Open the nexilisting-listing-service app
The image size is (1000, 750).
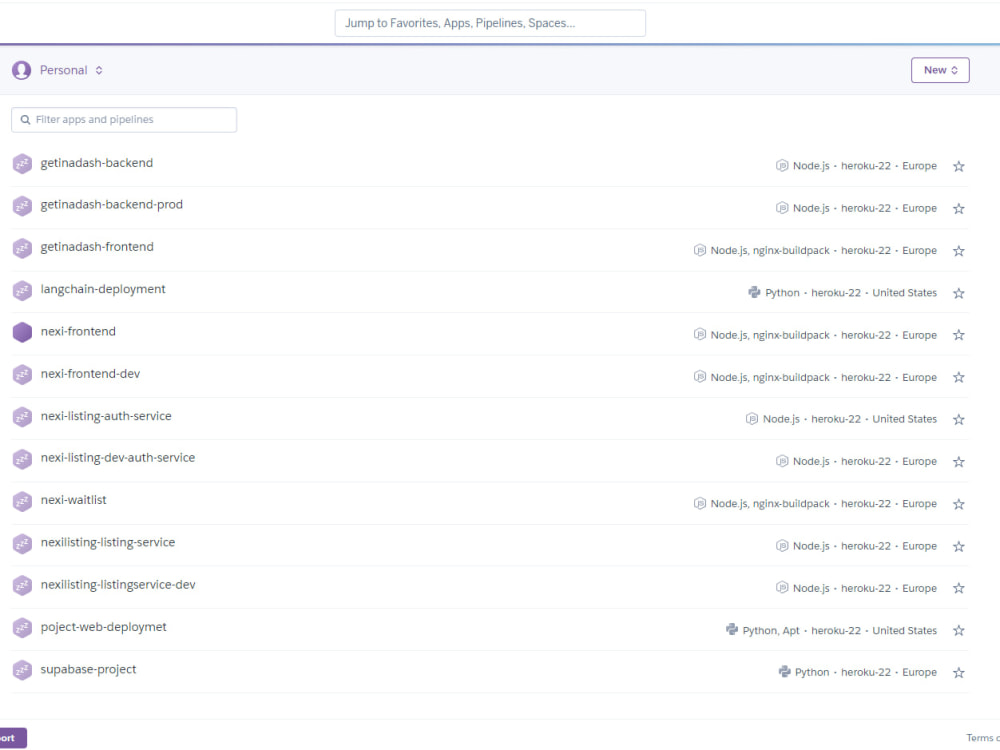coord(108,543)
